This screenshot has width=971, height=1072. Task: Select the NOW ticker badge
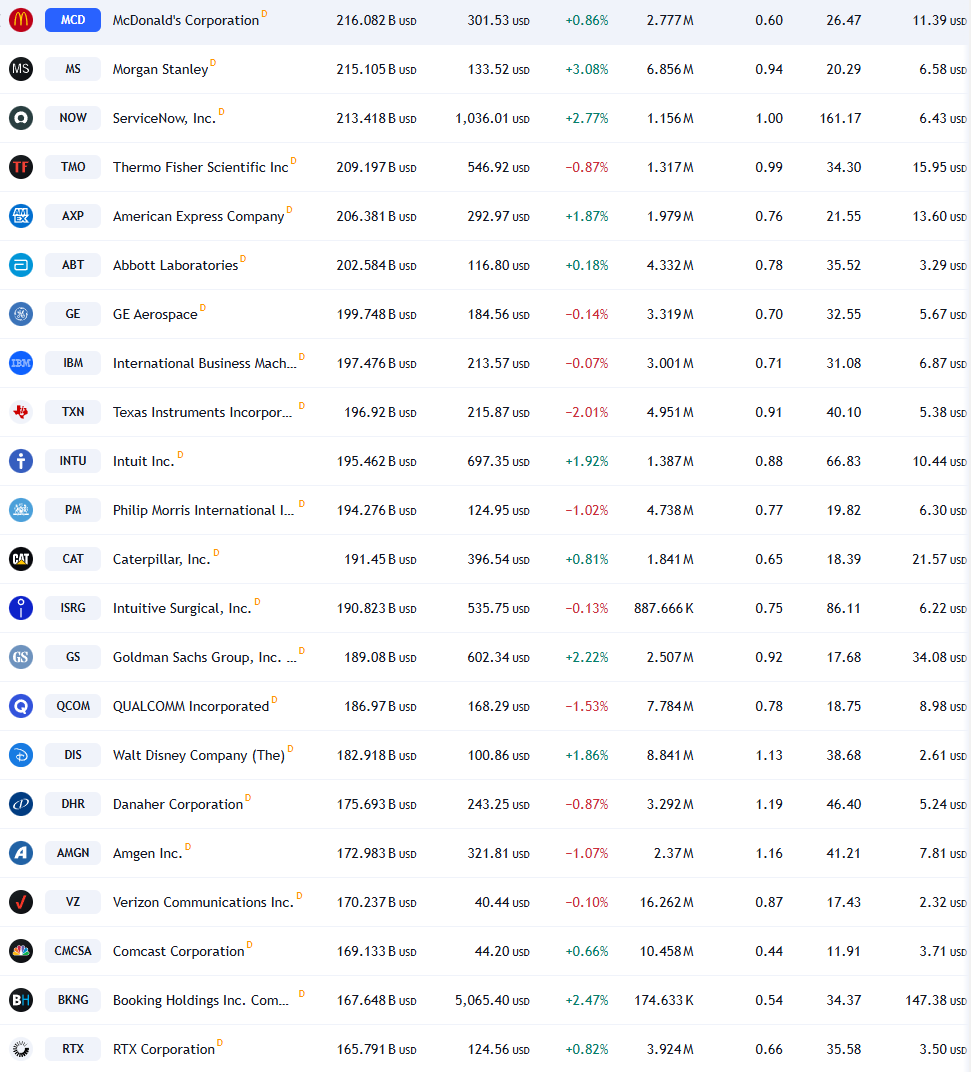(x=73, y=118)
